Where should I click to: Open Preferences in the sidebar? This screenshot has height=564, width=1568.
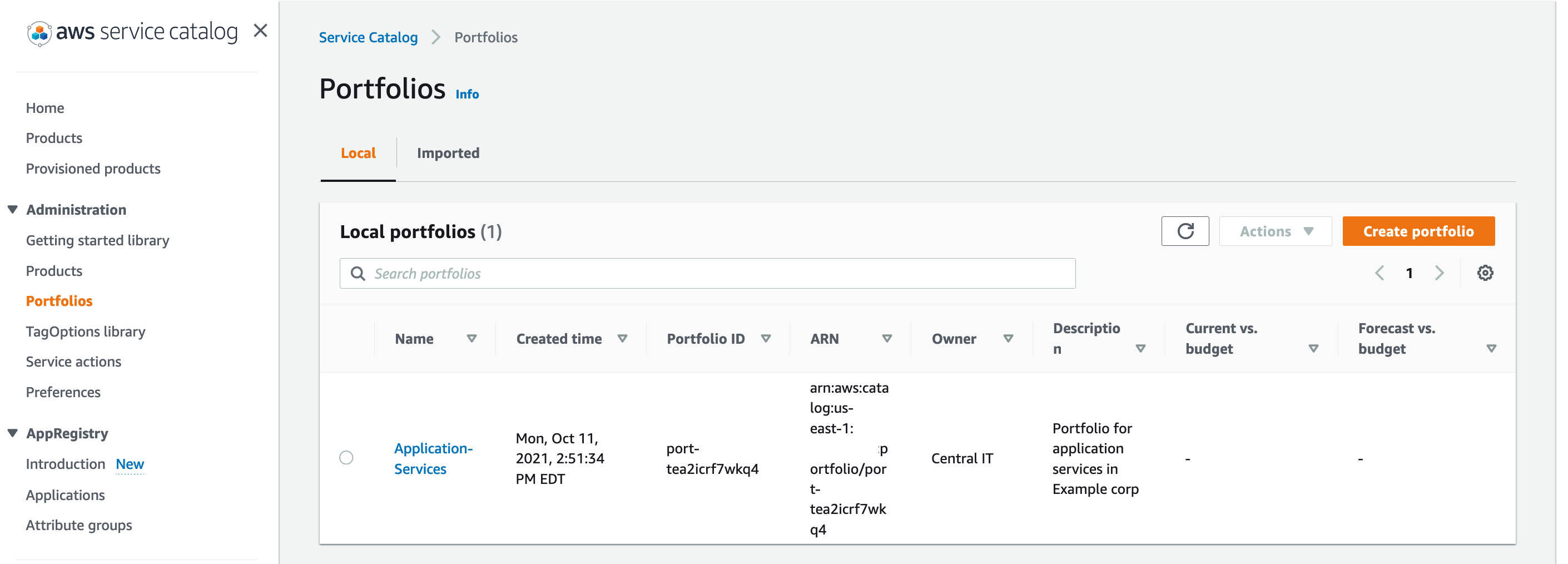63,392
